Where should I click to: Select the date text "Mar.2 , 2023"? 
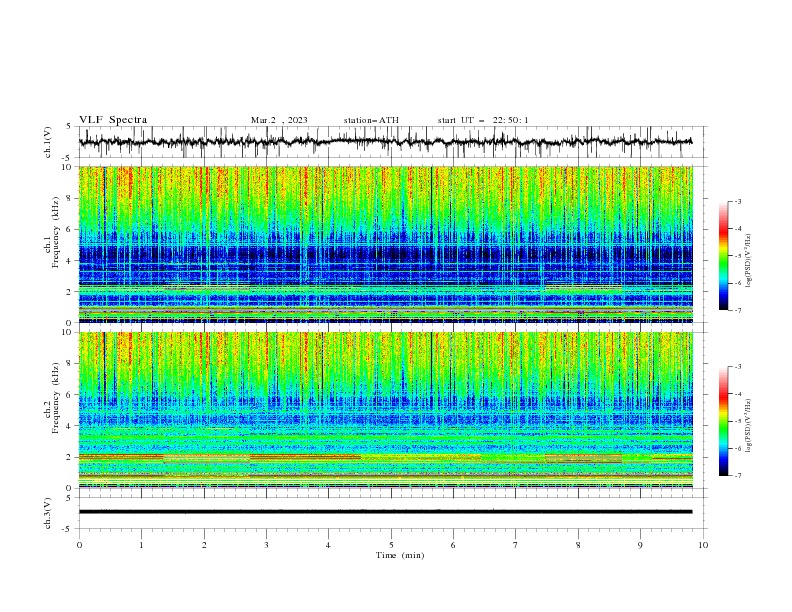click(x=279, y=120)
